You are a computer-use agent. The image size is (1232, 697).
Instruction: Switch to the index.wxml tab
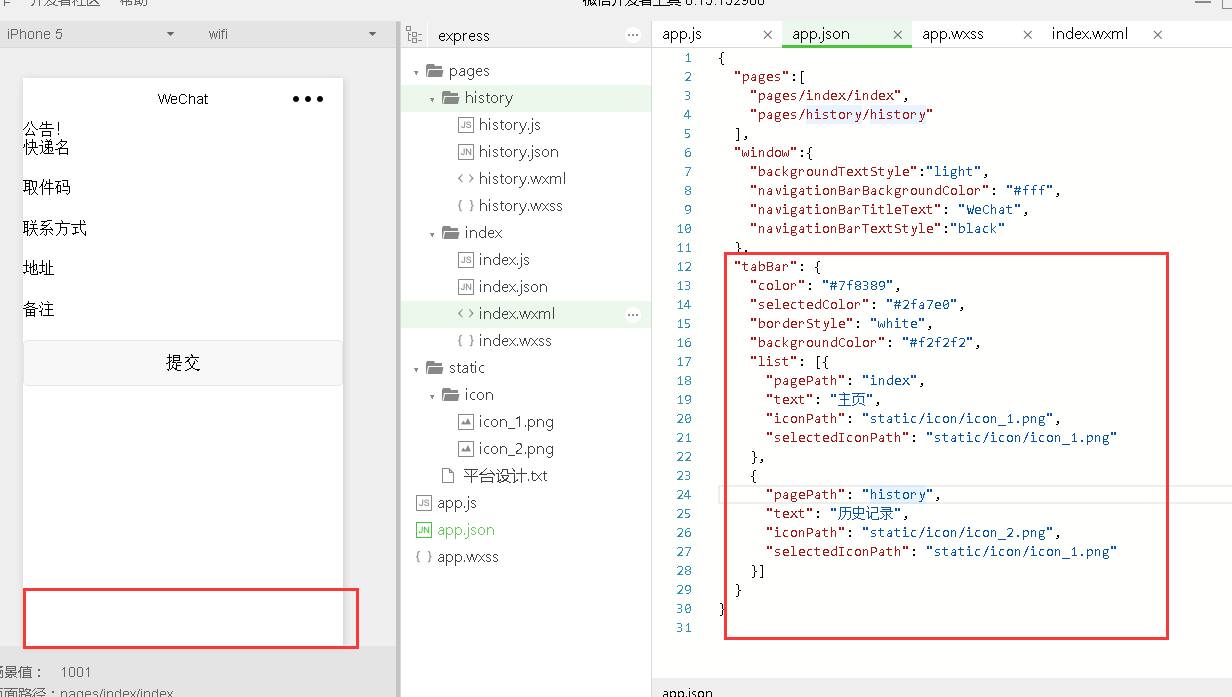1089,34
